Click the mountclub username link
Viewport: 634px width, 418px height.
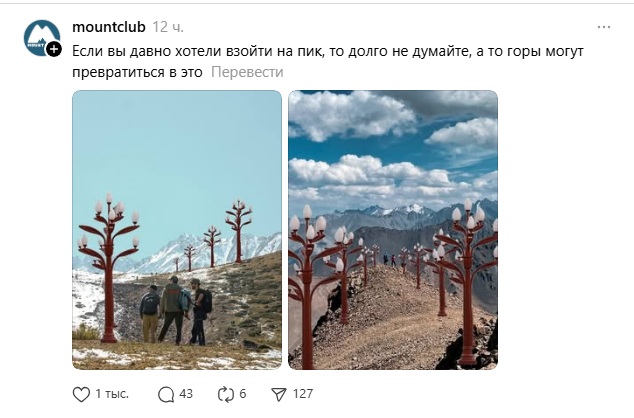tap(109, 27)
